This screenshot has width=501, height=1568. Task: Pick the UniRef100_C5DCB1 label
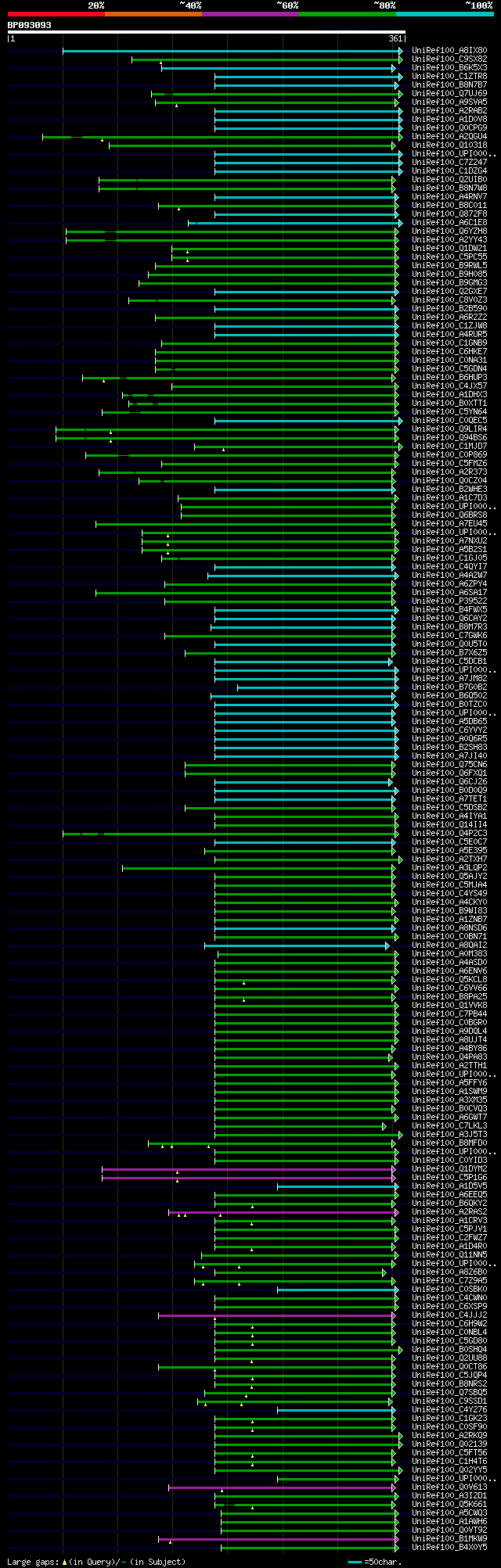tap(449, 662)
